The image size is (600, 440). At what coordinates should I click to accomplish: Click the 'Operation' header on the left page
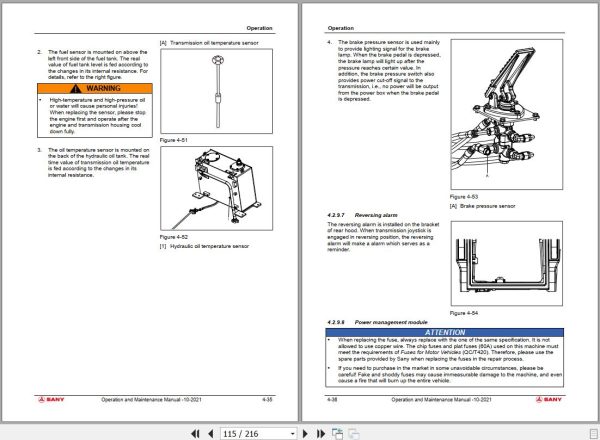(x=259, y=28)
